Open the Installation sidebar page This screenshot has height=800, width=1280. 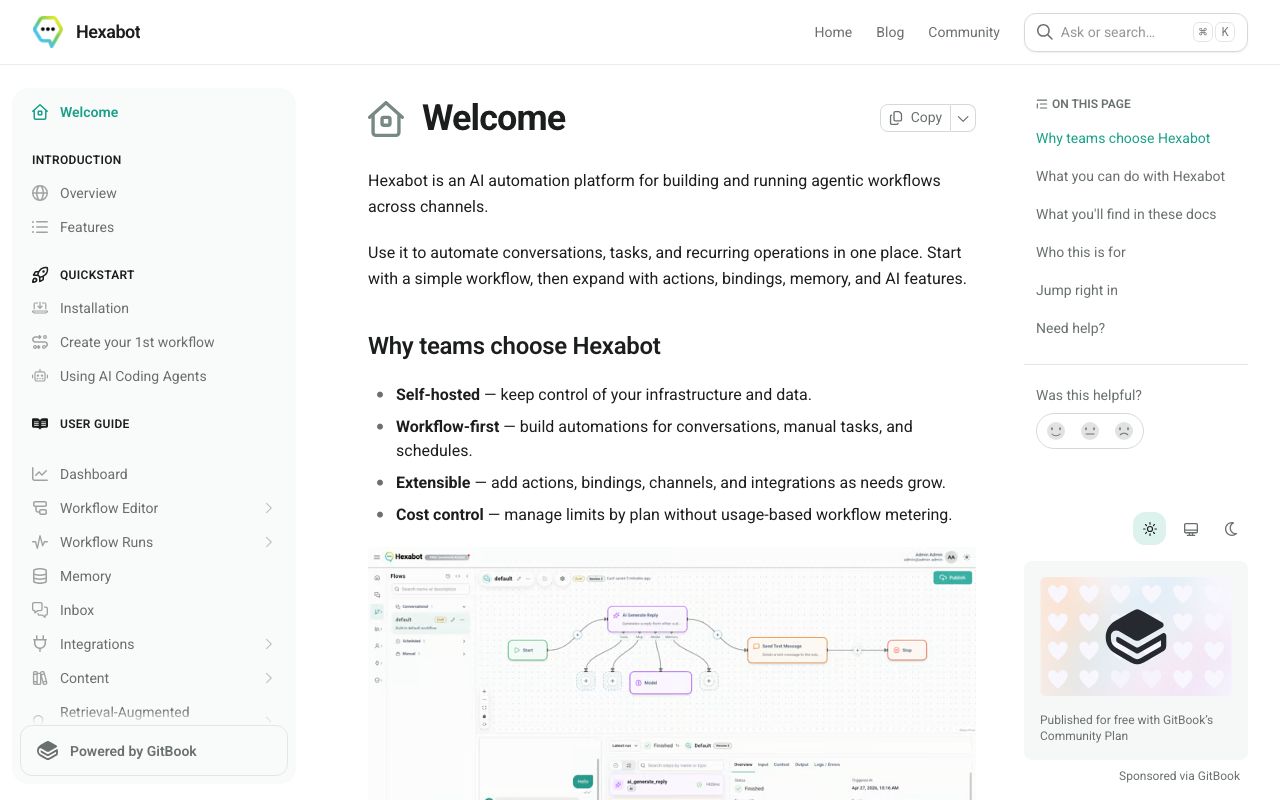click(154, 308)
